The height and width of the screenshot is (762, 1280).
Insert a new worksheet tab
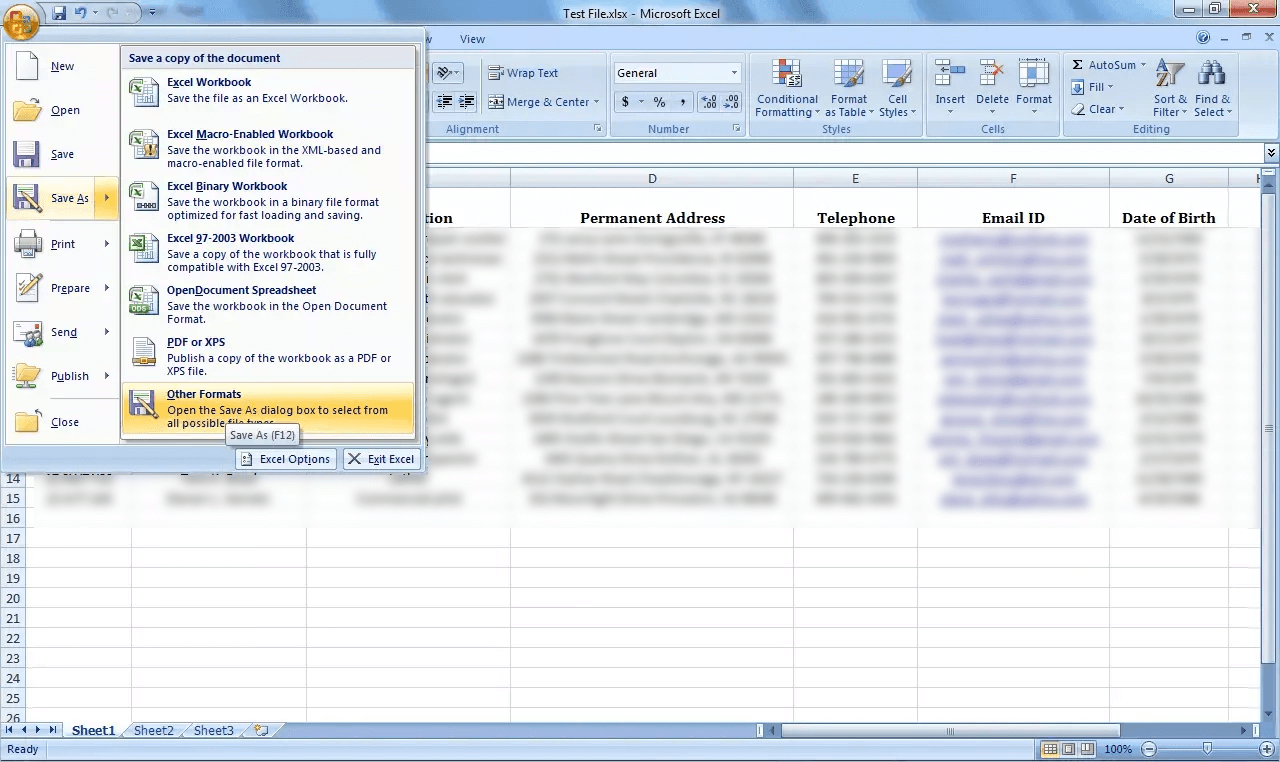[x=258, y=731]
